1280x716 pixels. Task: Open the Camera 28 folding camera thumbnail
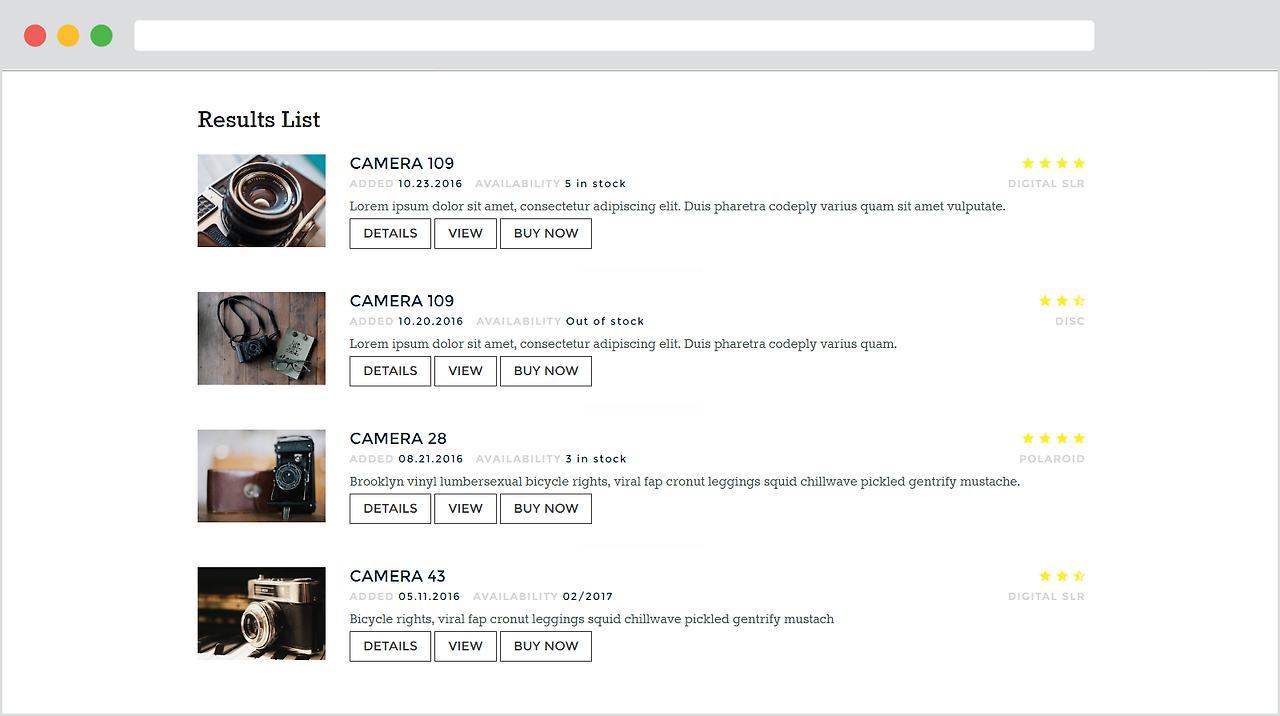tap(261, 476)
